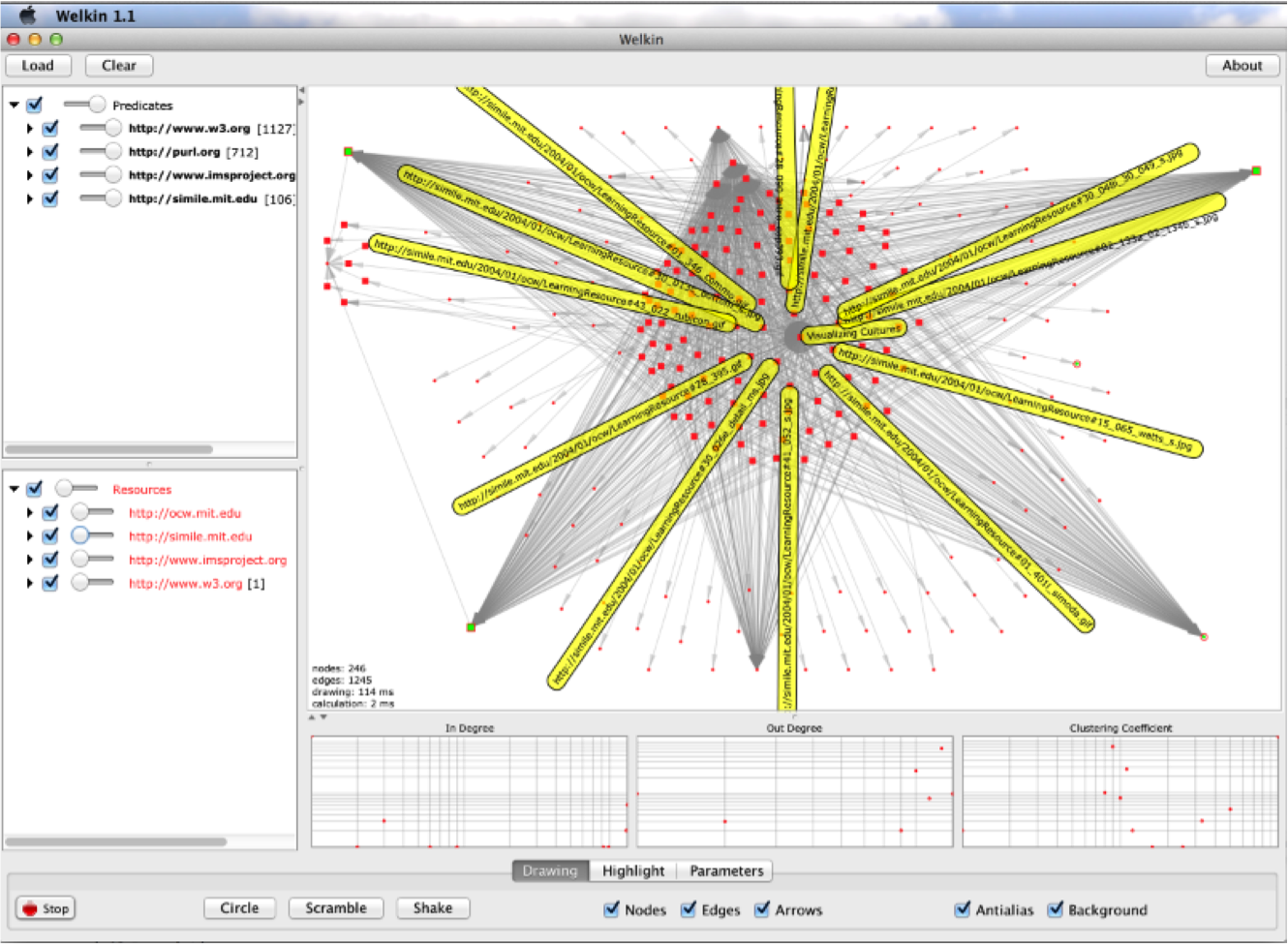
Task: Expand the http://simile.mit.edu predicate node
Action: click(x=30, y=198)
